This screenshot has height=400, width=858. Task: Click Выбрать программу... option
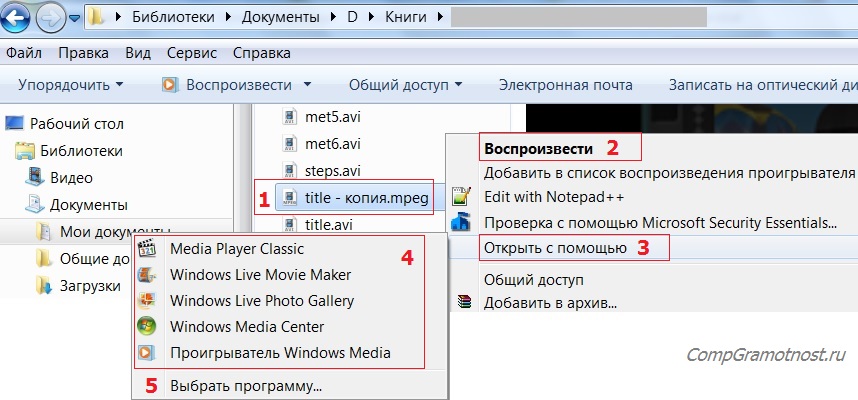[246, 385]
